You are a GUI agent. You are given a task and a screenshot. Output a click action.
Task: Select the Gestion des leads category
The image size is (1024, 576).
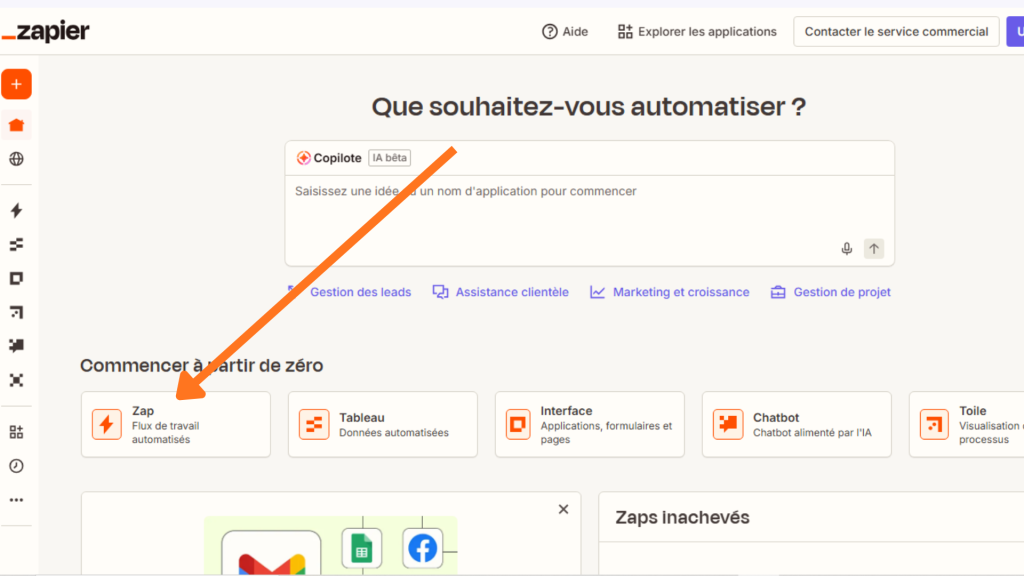click(x=360, y=291)
